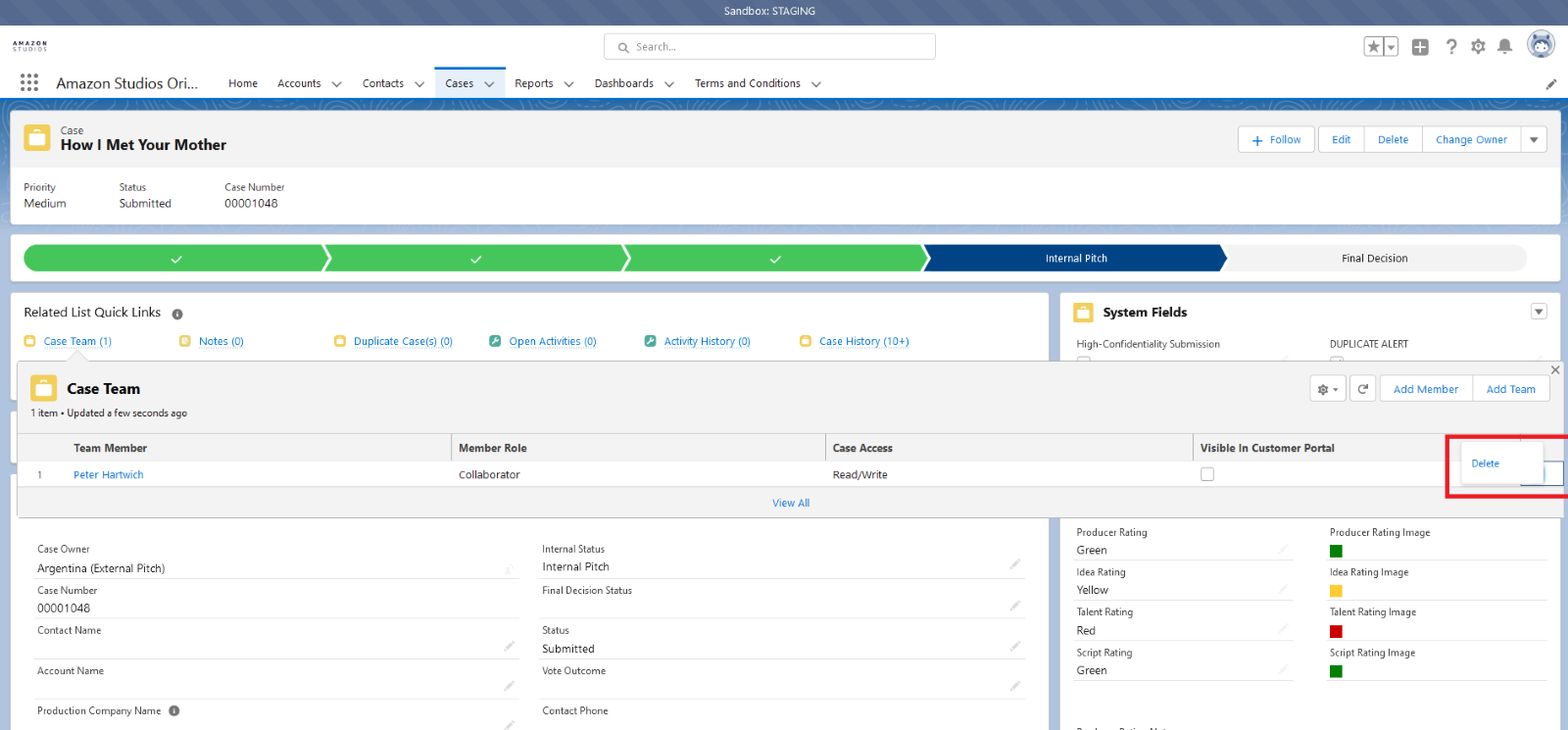Edit Producer Rating pencil icon
Screen dimensions: 1568x730
tap(1283, 549)
